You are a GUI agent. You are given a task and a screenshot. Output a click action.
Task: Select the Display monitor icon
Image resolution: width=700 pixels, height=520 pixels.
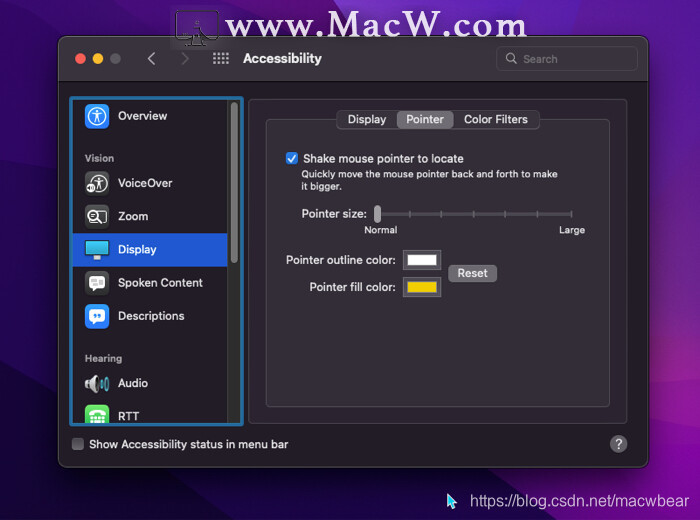tap(97, 250)
